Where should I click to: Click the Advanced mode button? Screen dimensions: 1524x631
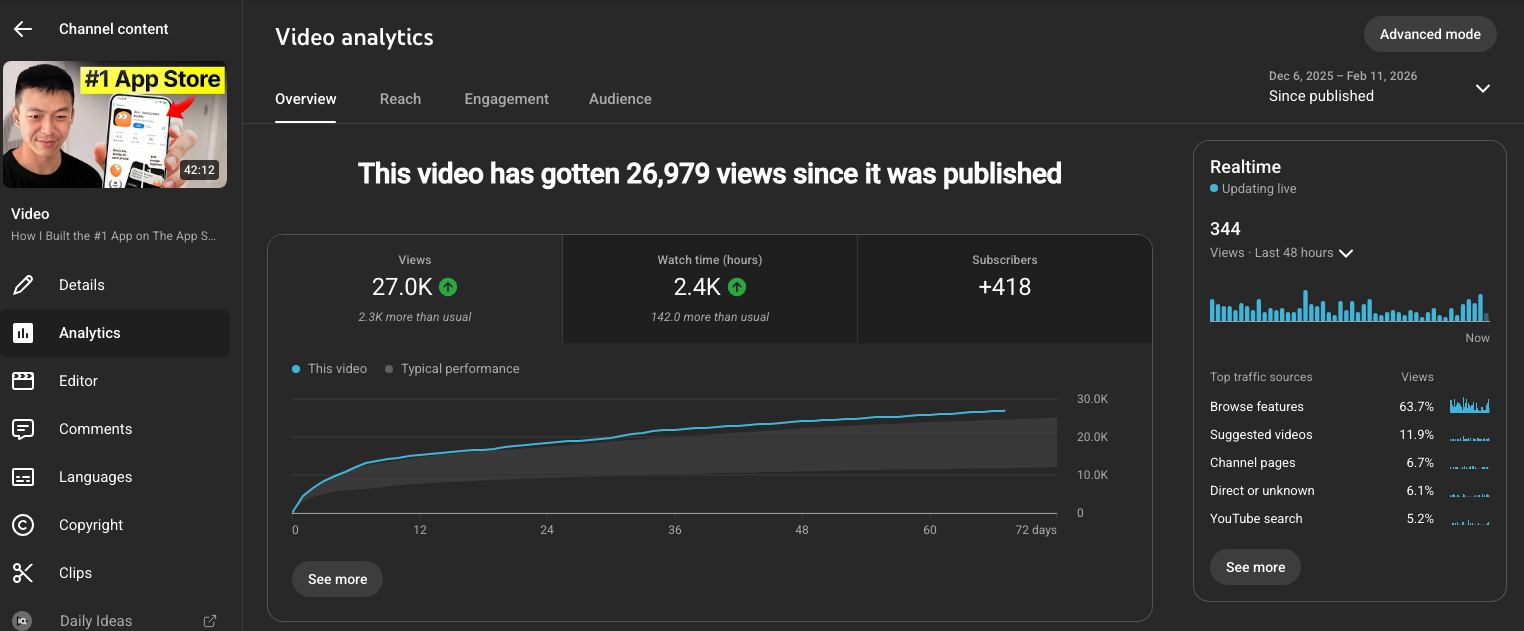1430,33
